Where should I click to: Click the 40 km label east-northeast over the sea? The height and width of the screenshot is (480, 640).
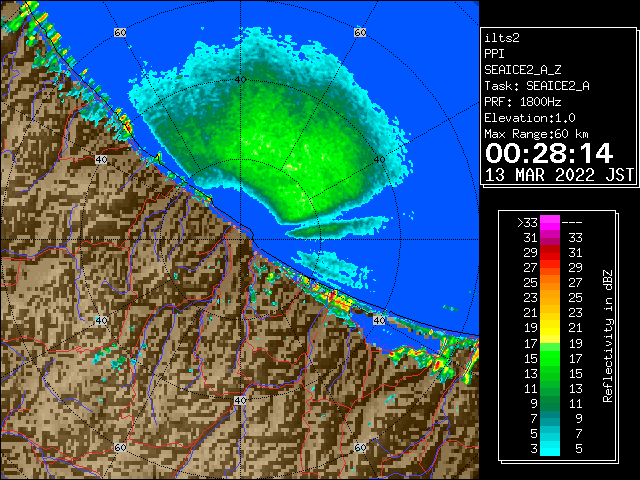380,160
